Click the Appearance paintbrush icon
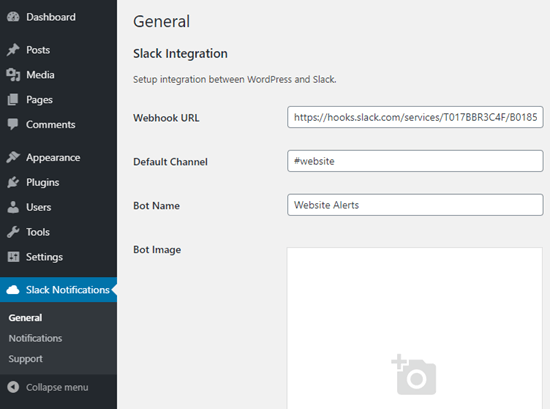This screenshot has height=409, width=550. tap(13, 157)
